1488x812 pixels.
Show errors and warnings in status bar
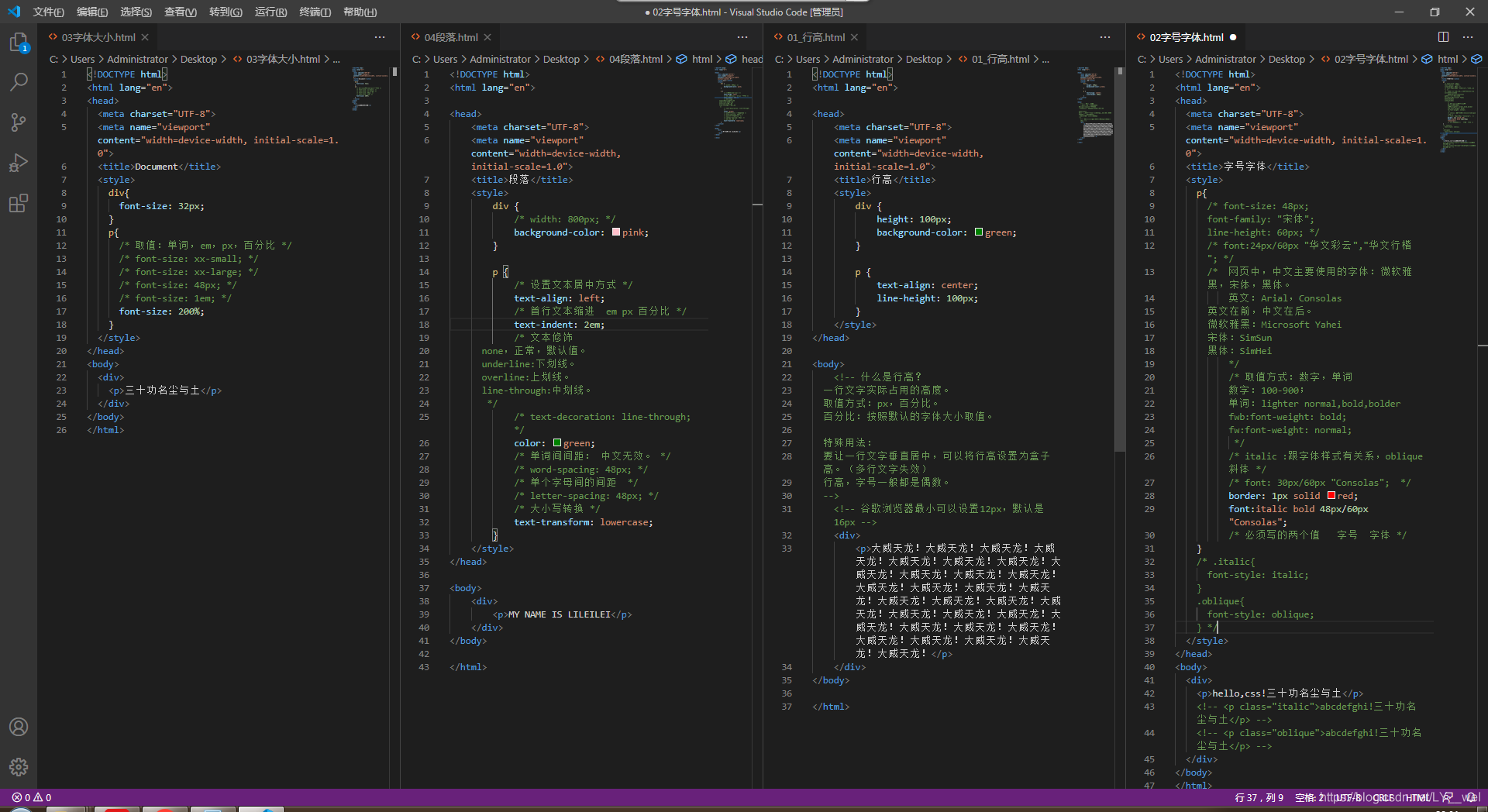tap(32, 797)
